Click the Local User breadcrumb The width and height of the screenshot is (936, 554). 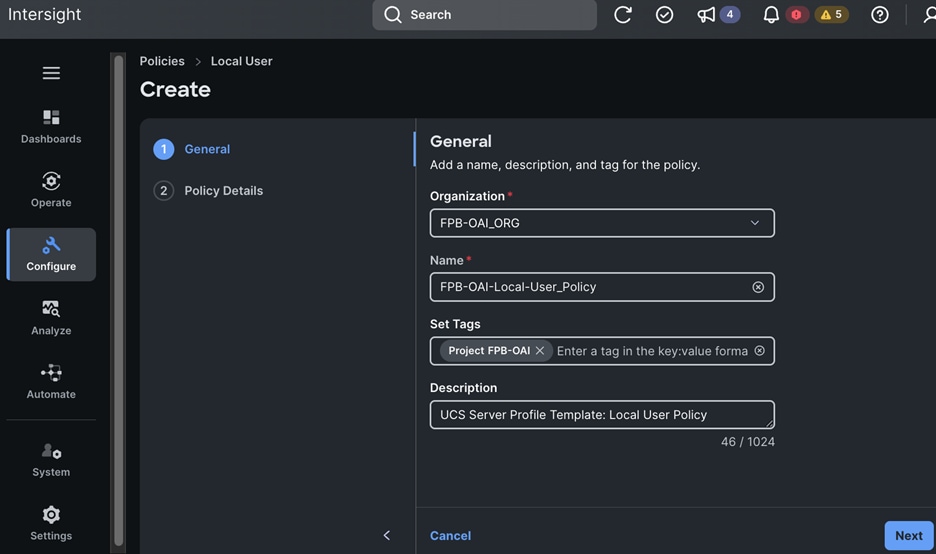coord(242,61)
